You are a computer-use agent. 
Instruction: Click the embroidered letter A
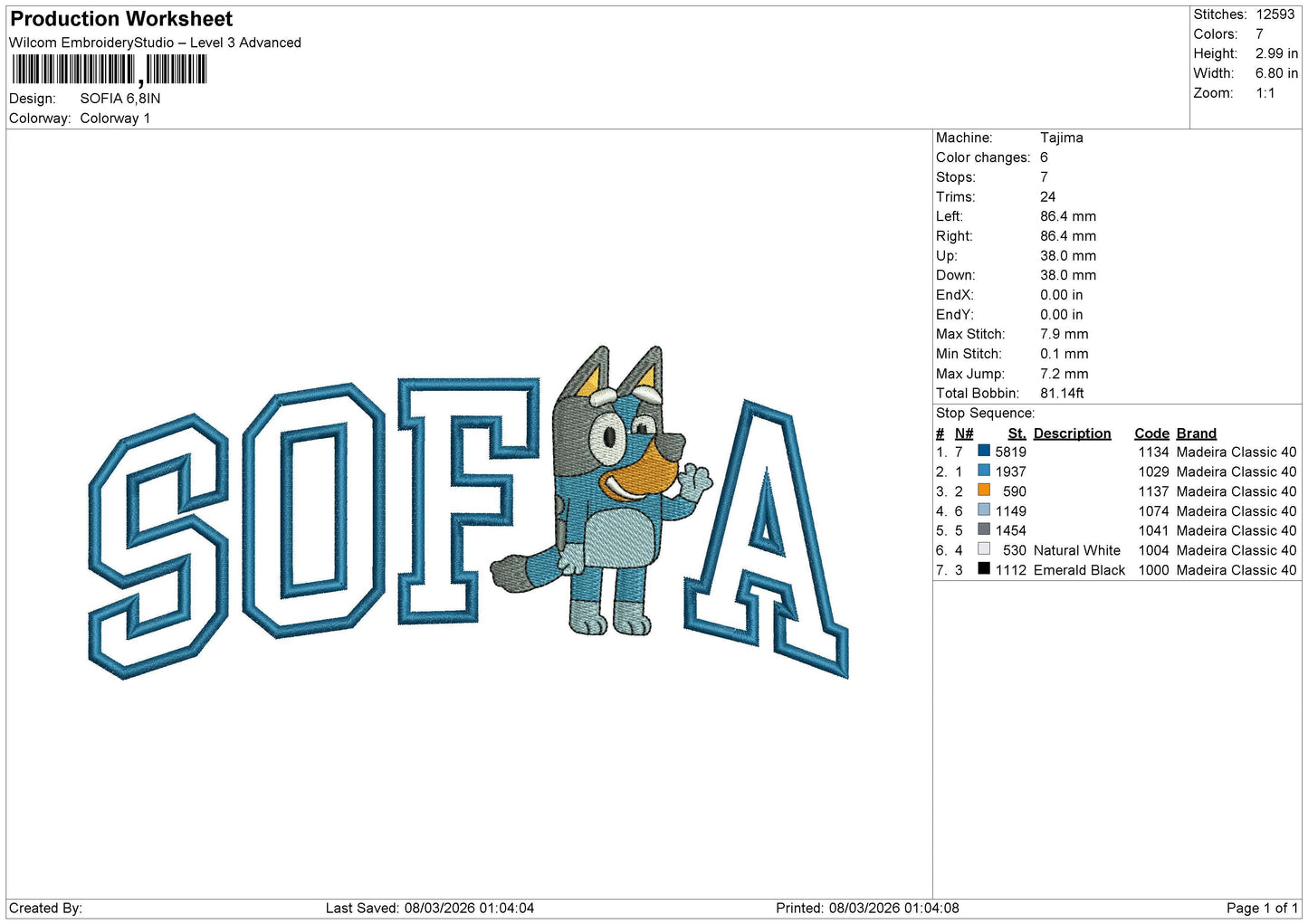767,539
